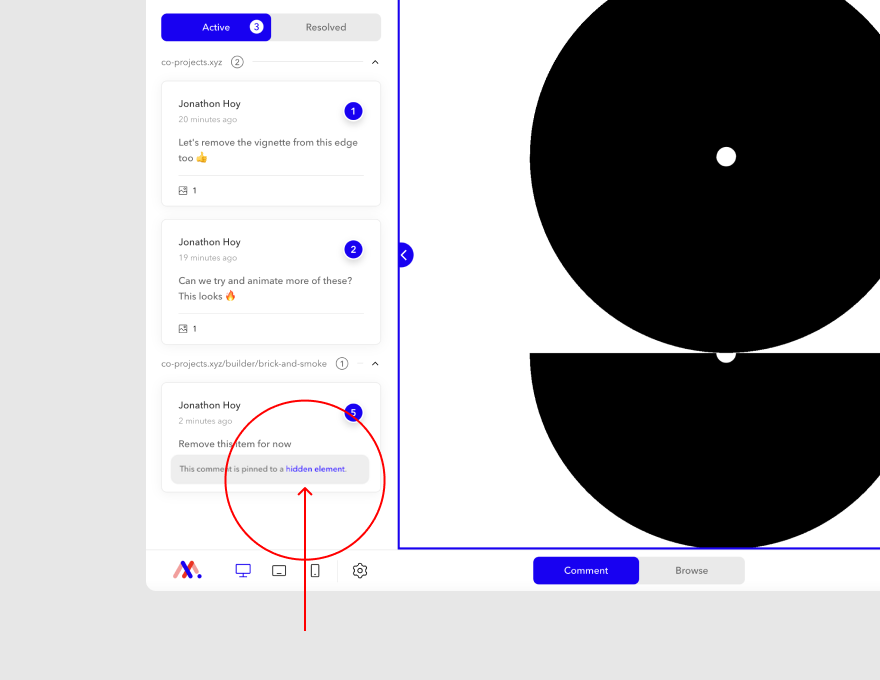Expand the co-projects.xyz counter badge

(x=237, y=61)
